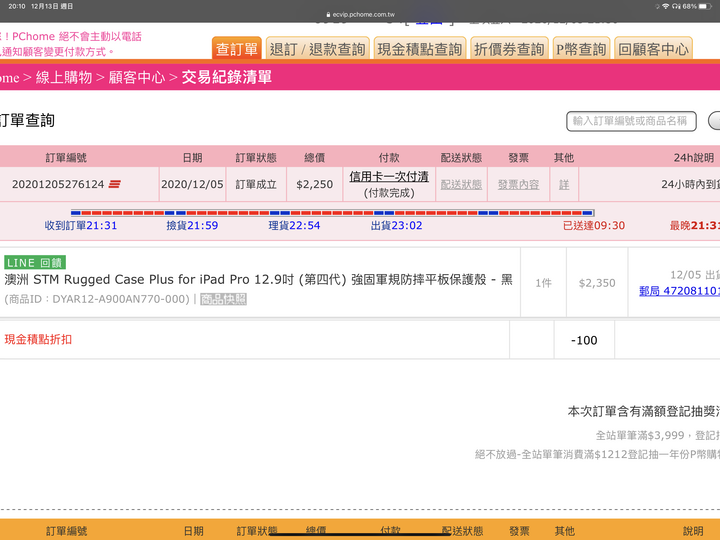720x540 pixels.
Task: Go to the P幣查詢 tab
Action: pos(581,49)
